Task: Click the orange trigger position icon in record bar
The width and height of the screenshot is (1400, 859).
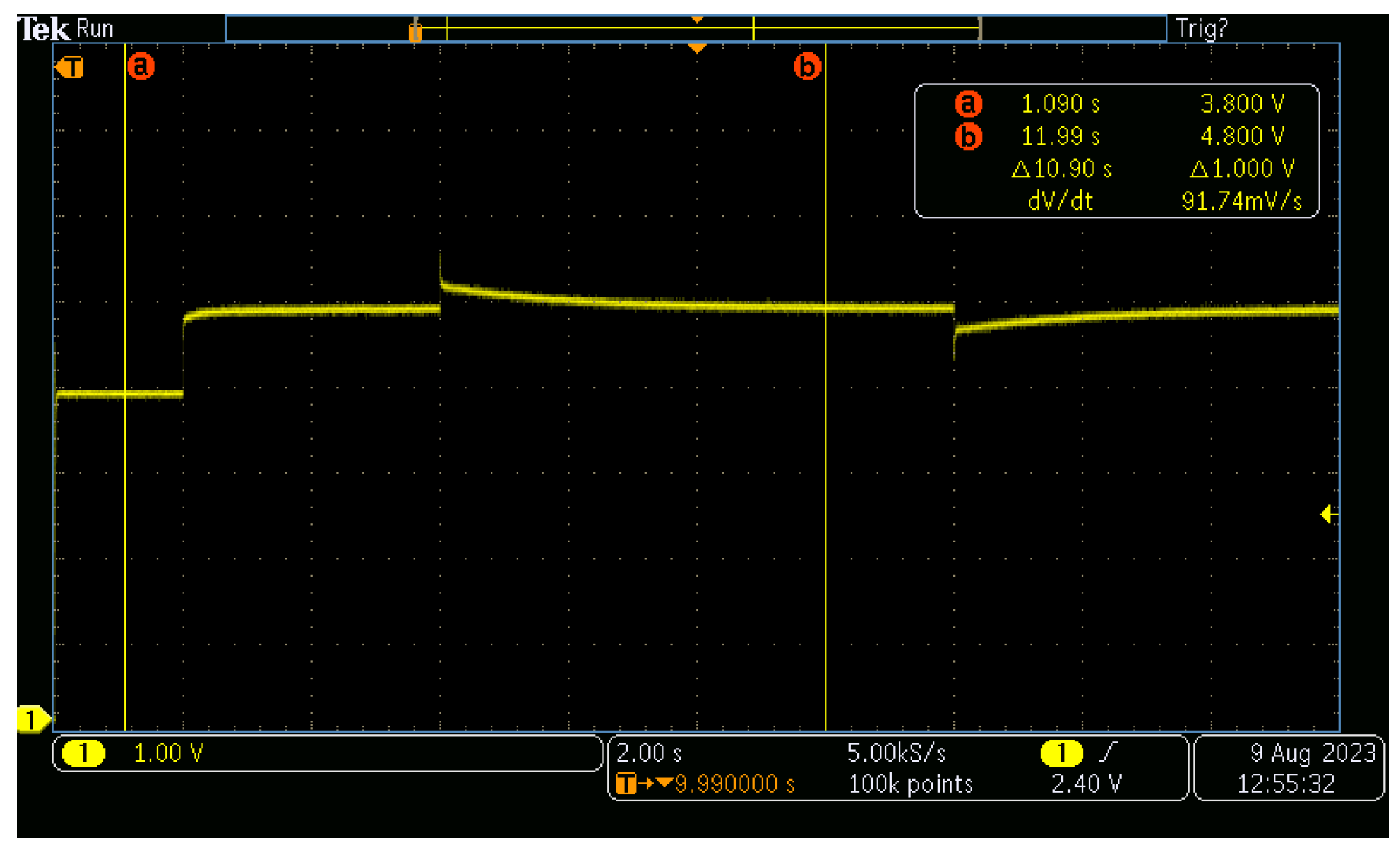Action: pos(415,32)
